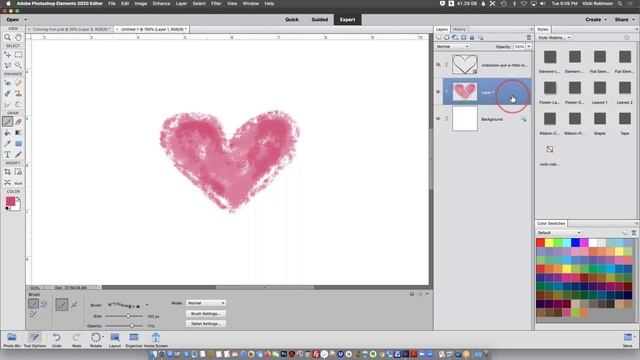Viewport: 640px width, 360px height.
Task: Open the Enhance menu
Action: [161, 4]
